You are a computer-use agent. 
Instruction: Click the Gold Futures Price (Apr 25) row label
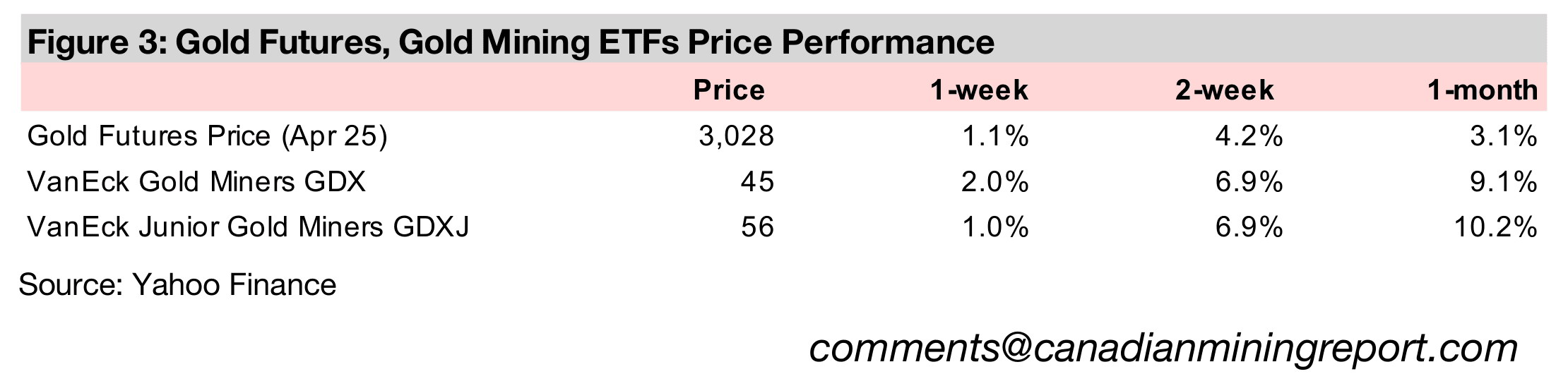pyautogui.click(x=207, y=137)
